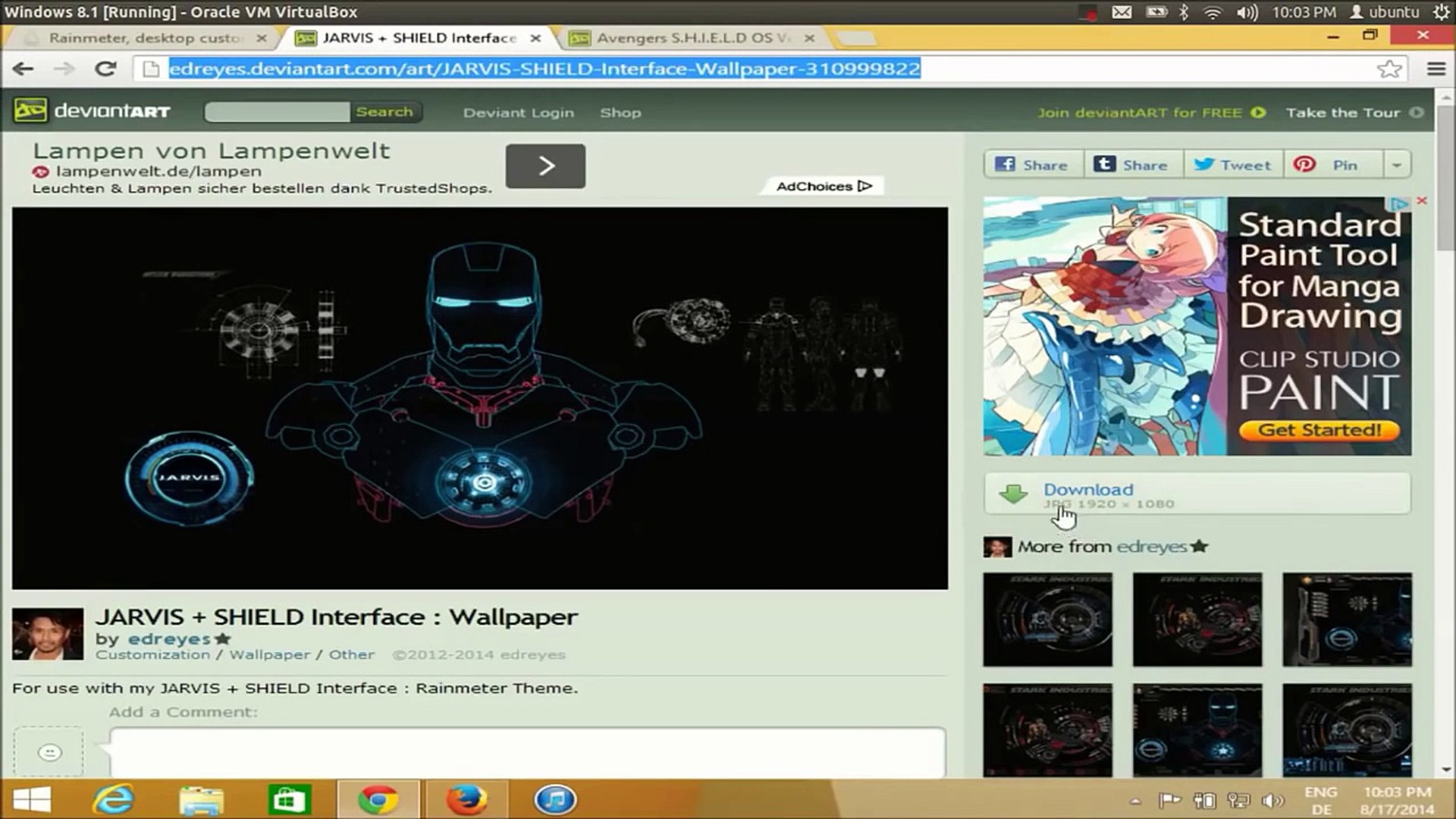This screenshot has width=1456, height=819.
Task: Open a Stark Industries thumbnail from edreyes
Action: click(1046, 619)
